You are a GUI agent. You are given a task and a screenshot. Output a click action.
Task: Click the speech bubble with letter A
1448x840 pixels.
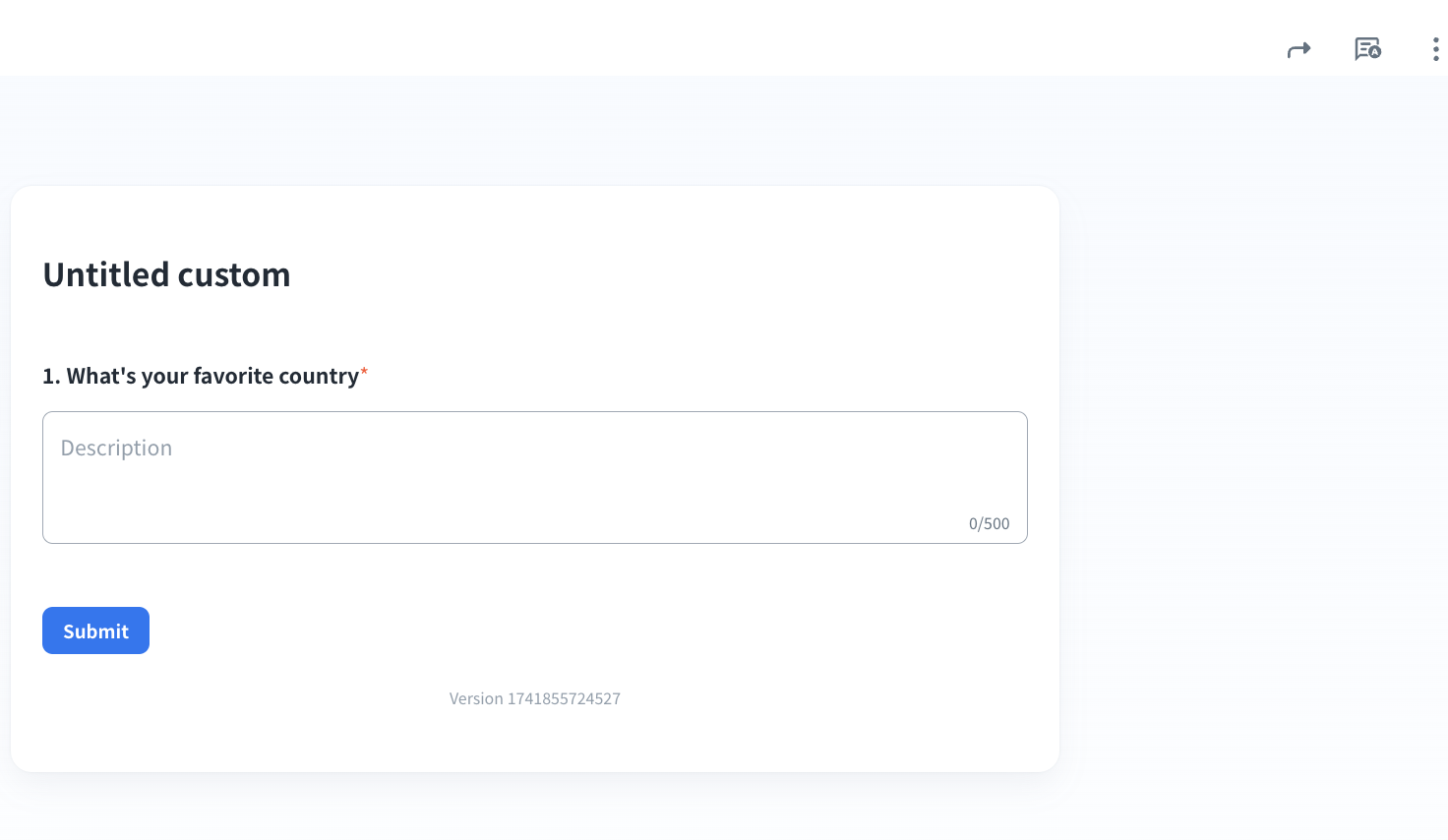tap(1367, 49)
